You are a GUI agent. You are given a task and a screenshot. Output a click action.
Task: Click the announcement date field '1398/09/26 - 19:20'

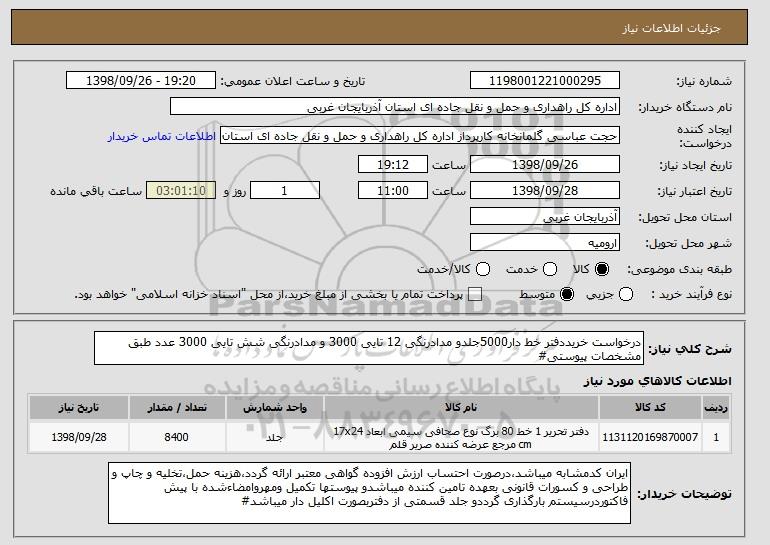(x=141, y=81)
